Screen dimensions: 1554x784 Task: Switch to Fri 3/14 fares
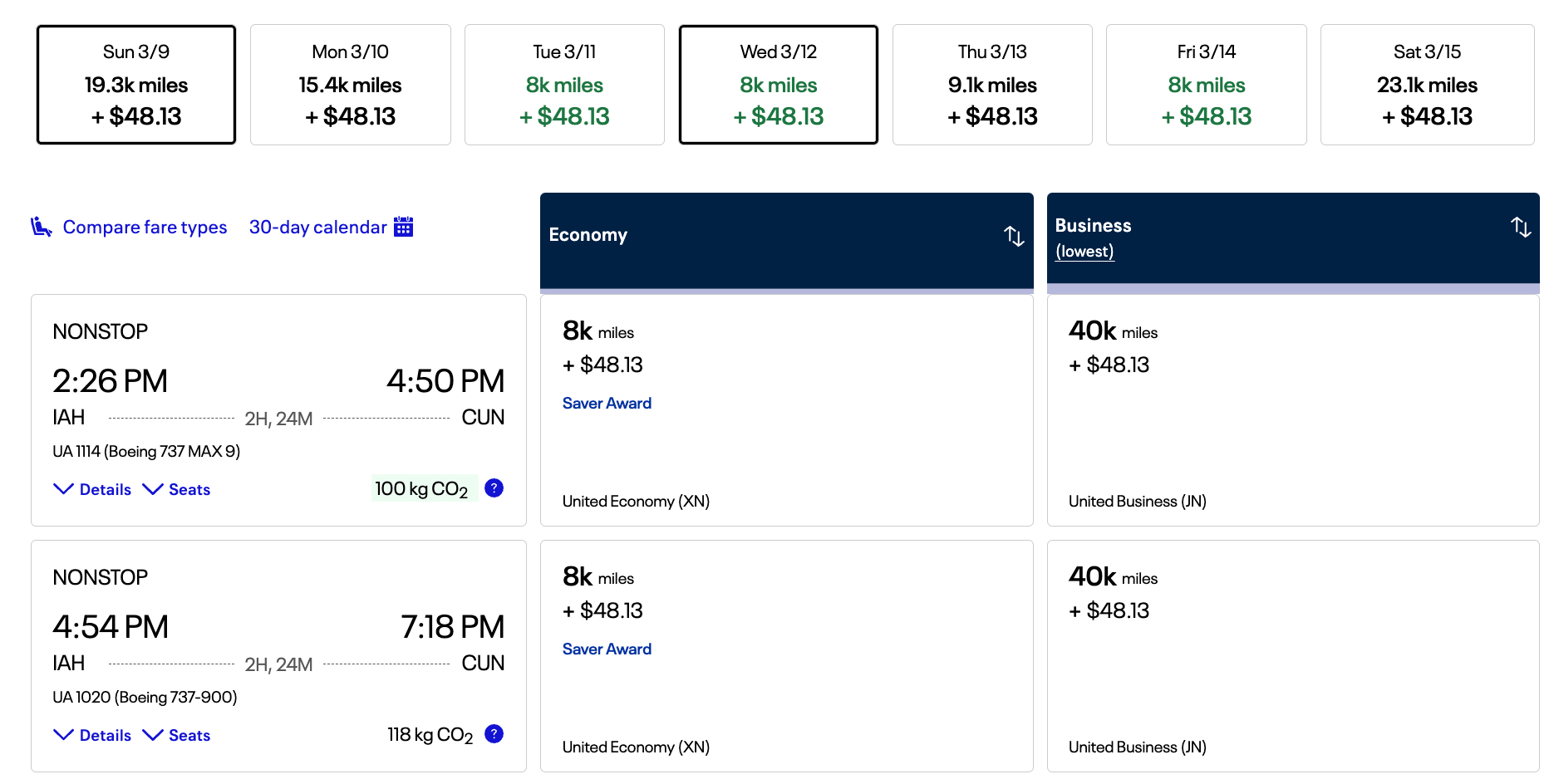tap(1206, 85)
